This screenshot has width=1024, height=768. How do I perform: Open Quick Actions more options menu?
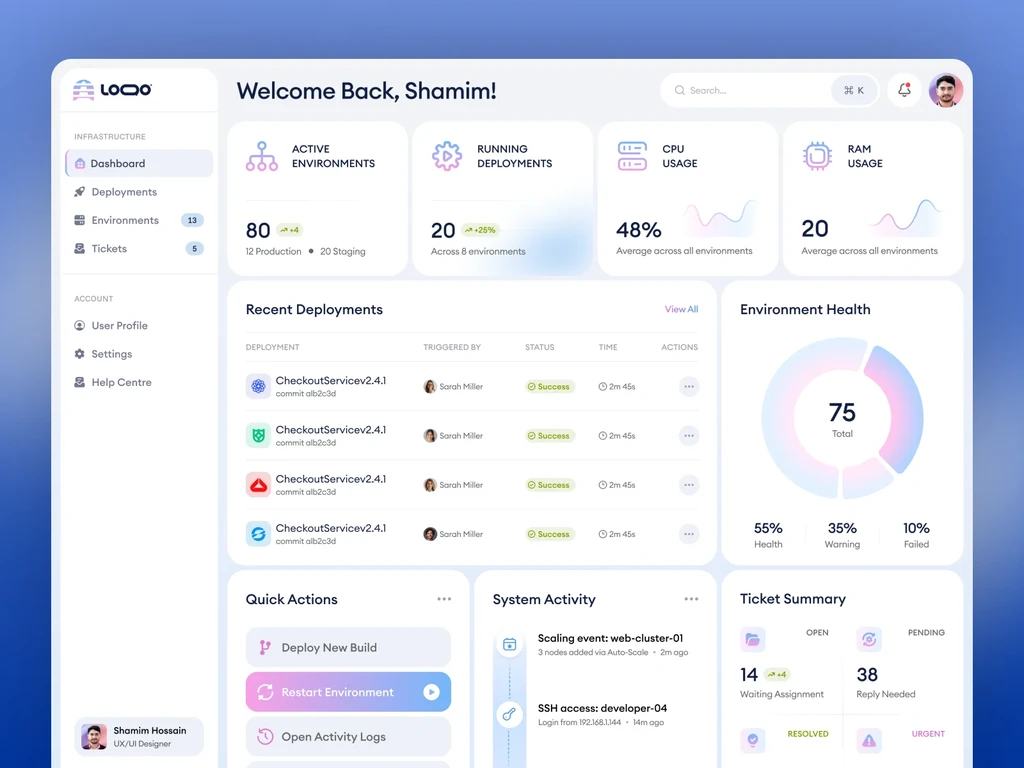444,599
